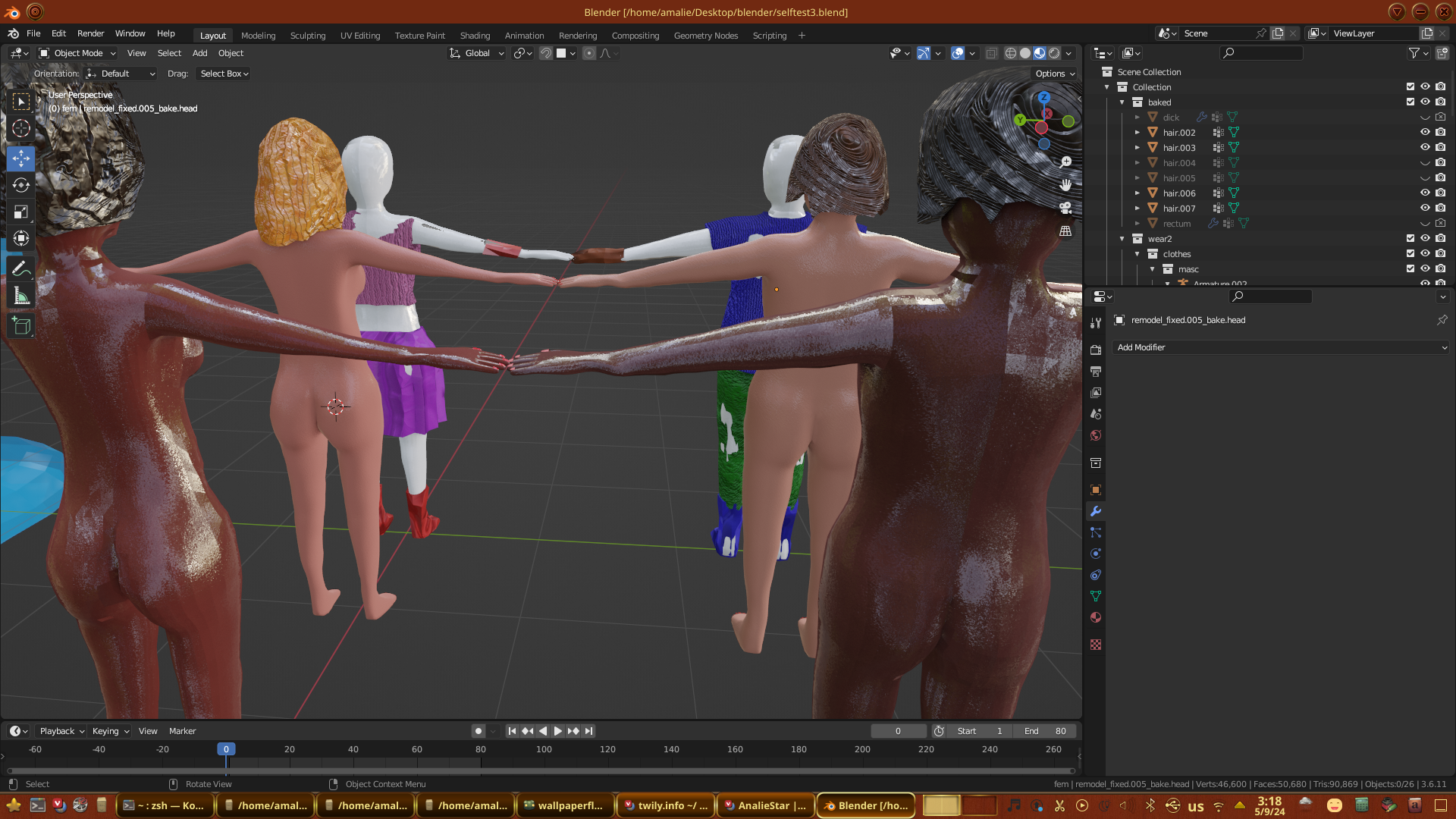Open the Render menu
The width and height of the screenshot is (1456, 819).
pos(90,33)
